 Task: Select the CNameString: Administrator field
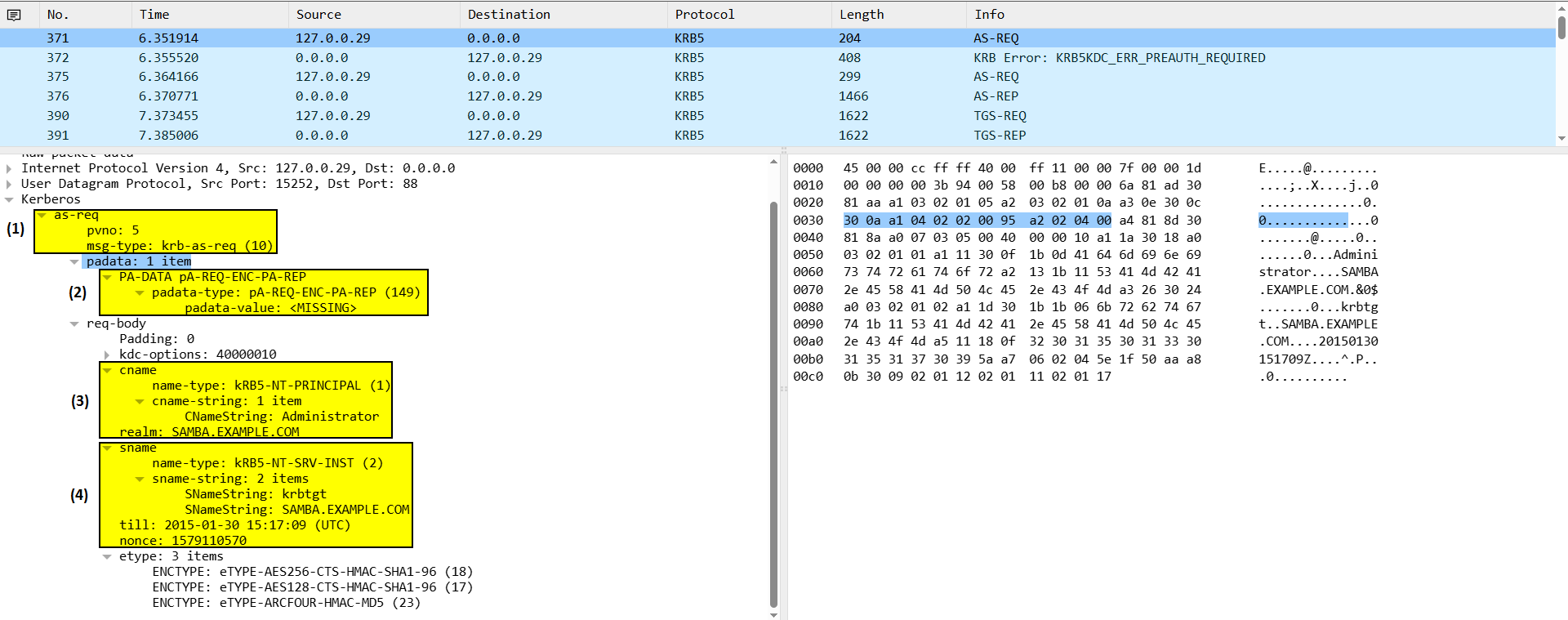click(281, 417)
